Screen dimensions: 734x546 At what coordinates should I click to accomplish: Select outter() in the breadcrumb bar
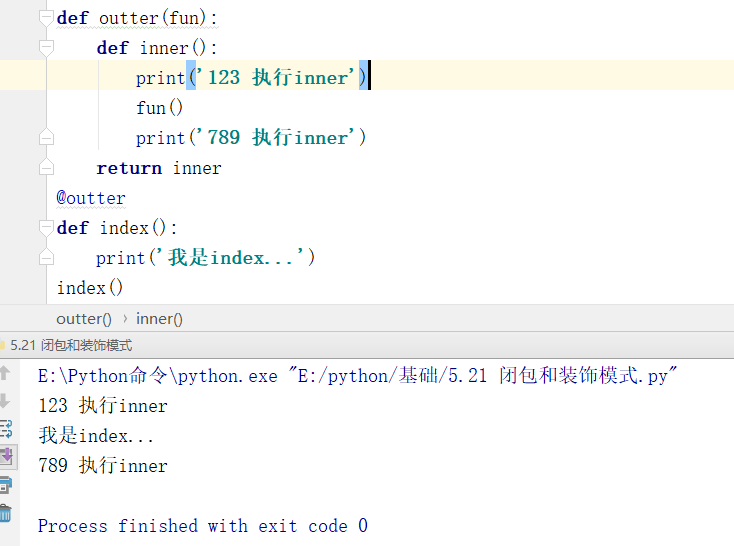tap(84, 319)
